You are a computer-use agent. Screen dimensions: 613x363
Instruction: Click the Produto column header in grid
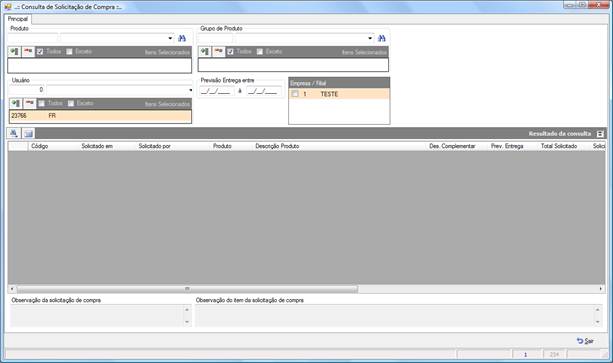coord(222,146)
